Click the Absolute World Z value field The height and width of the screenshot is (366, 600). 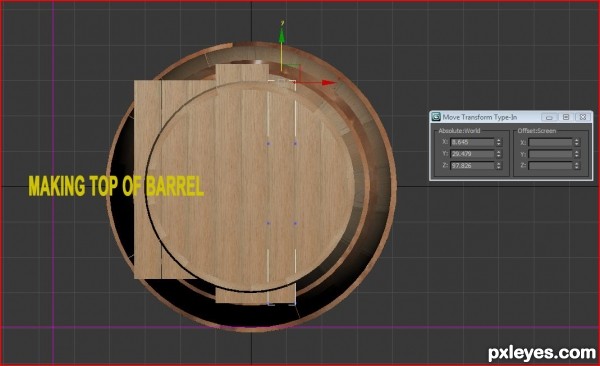coord(472,166)
